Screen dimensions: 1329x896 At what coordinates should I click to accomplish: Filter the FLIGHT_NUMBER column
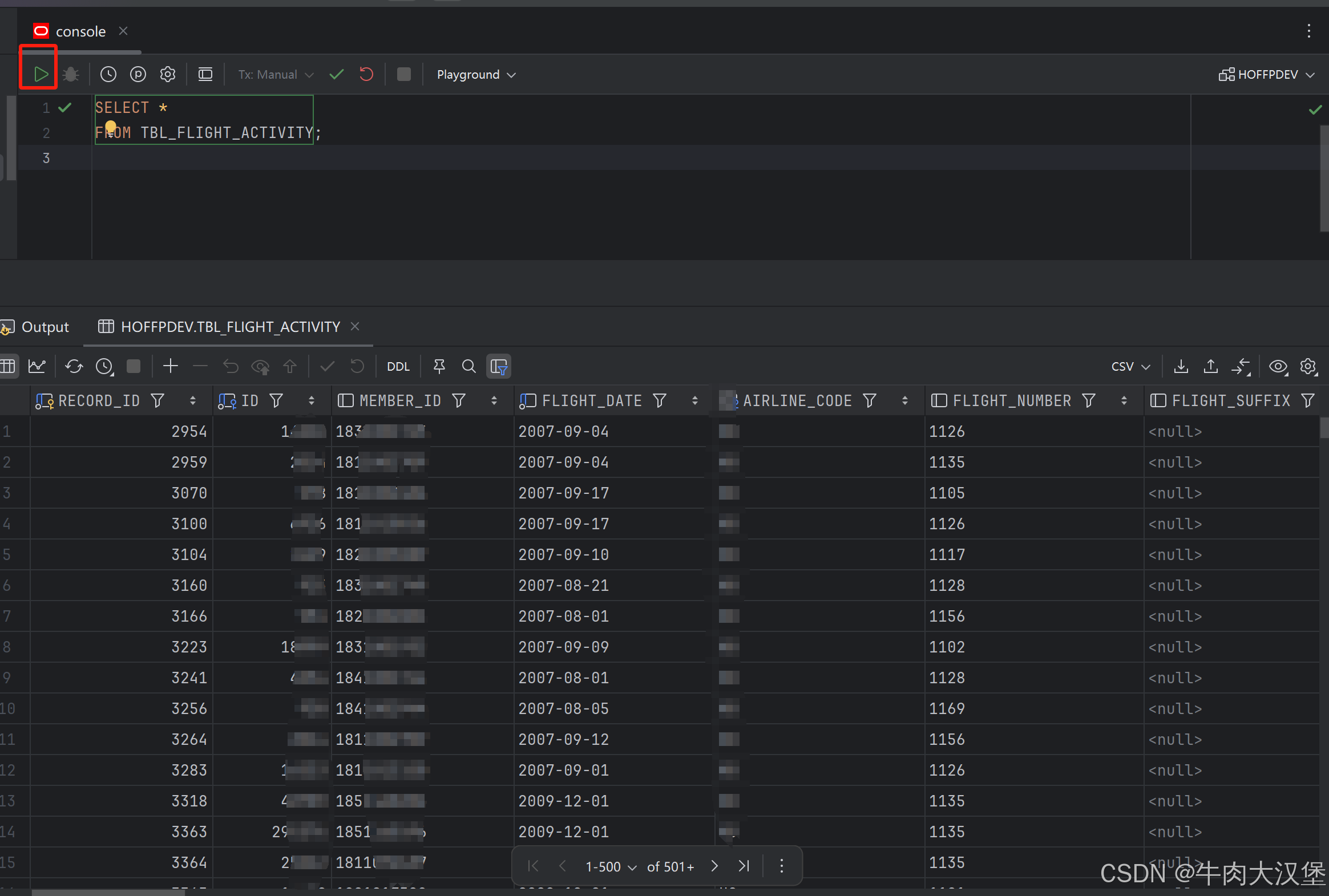1089,400
